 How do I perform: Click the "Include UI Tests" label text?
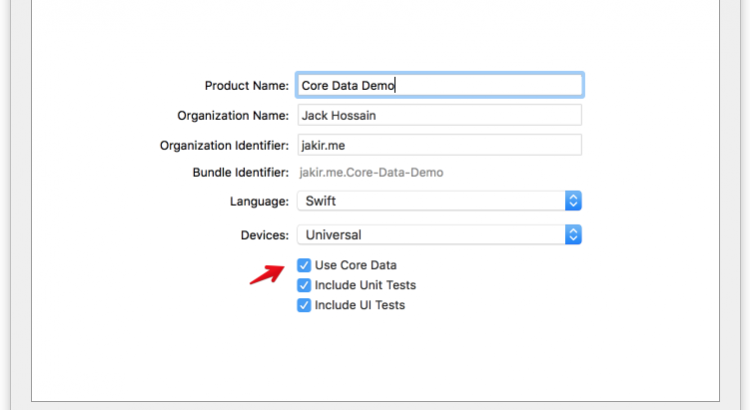pos(359,305)
